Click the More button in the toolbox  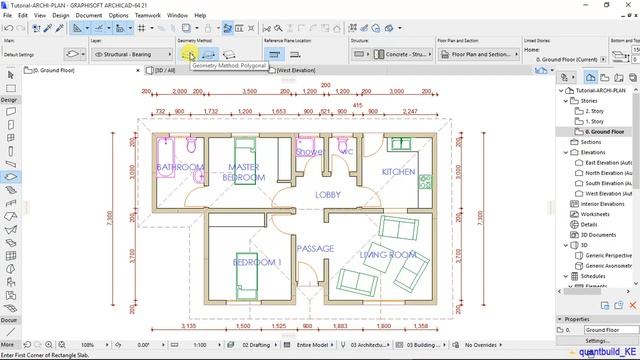(x=7, y=344)
